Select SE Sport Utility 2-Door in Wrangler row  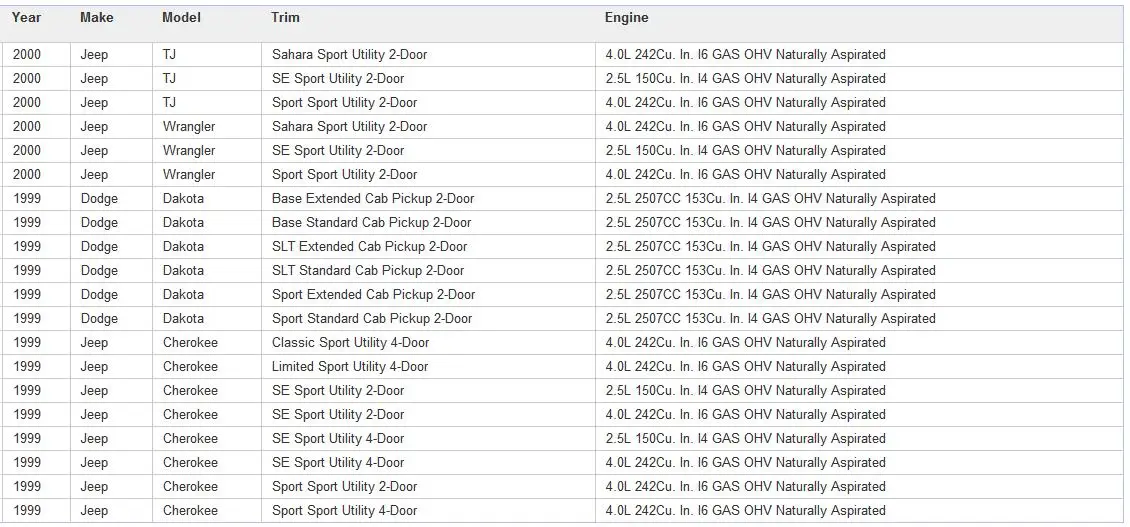[338, 151]
